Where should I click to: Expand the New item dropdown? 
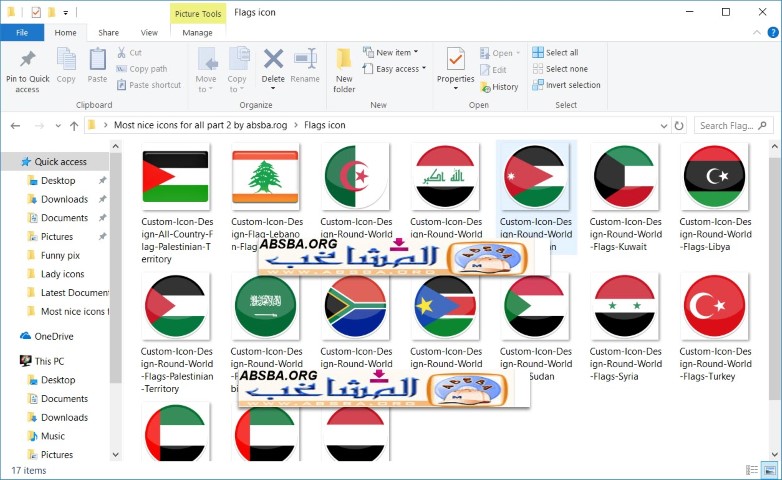click(390, 52)
